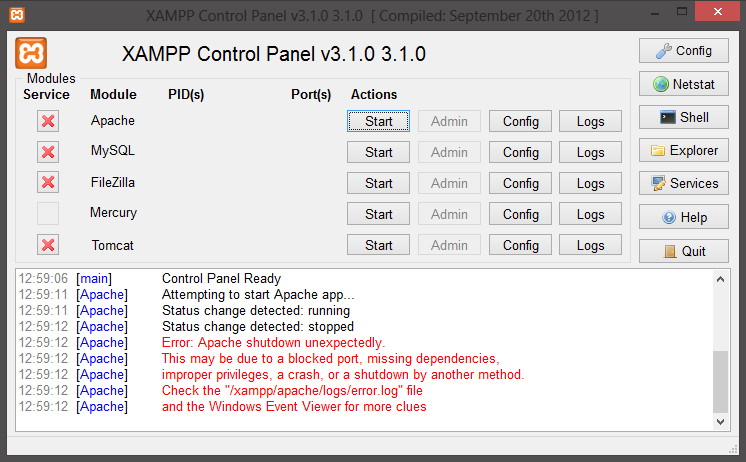Open the Explorer folder button
The image size is (746, 462).
(x=684, y=150)
